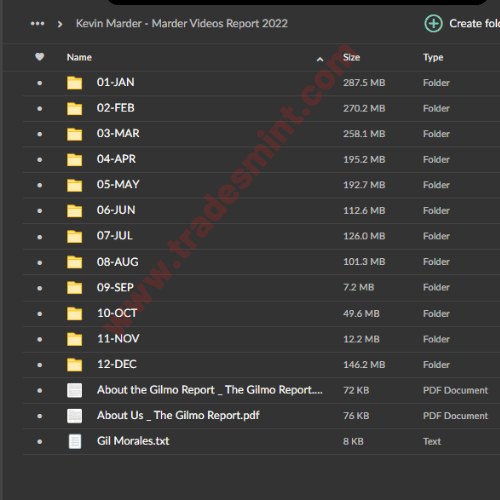Image resolution: width=500 pixels, height=500 pixels.
Task: Click the Gil Morales.txt text file icon
Action: (75, 442)
